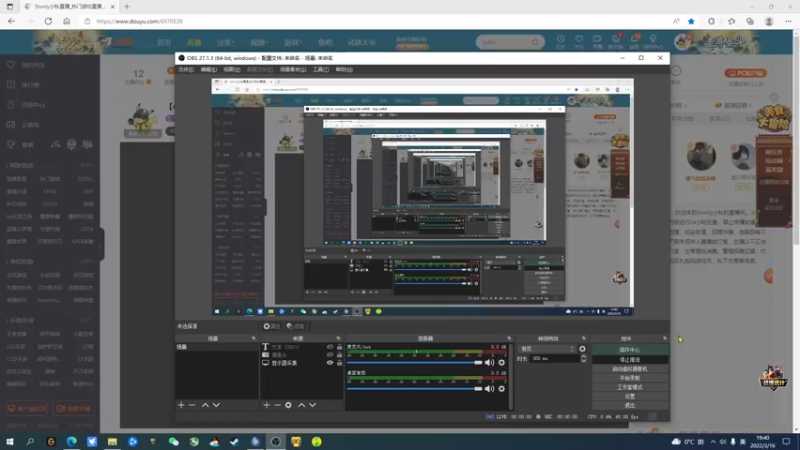Go to browser home page icon

[67, 21]
